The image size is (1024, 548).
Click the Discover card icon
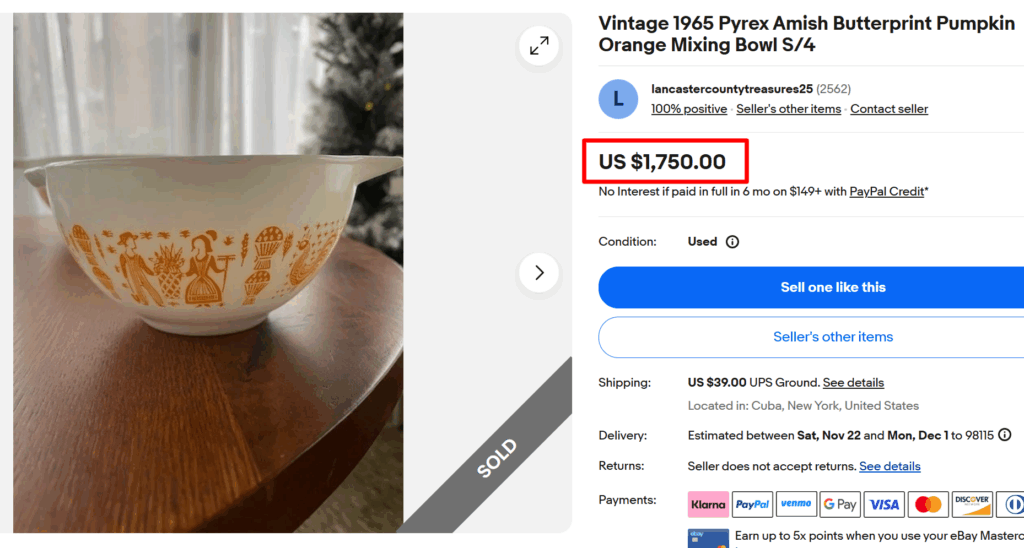point(972,504)
